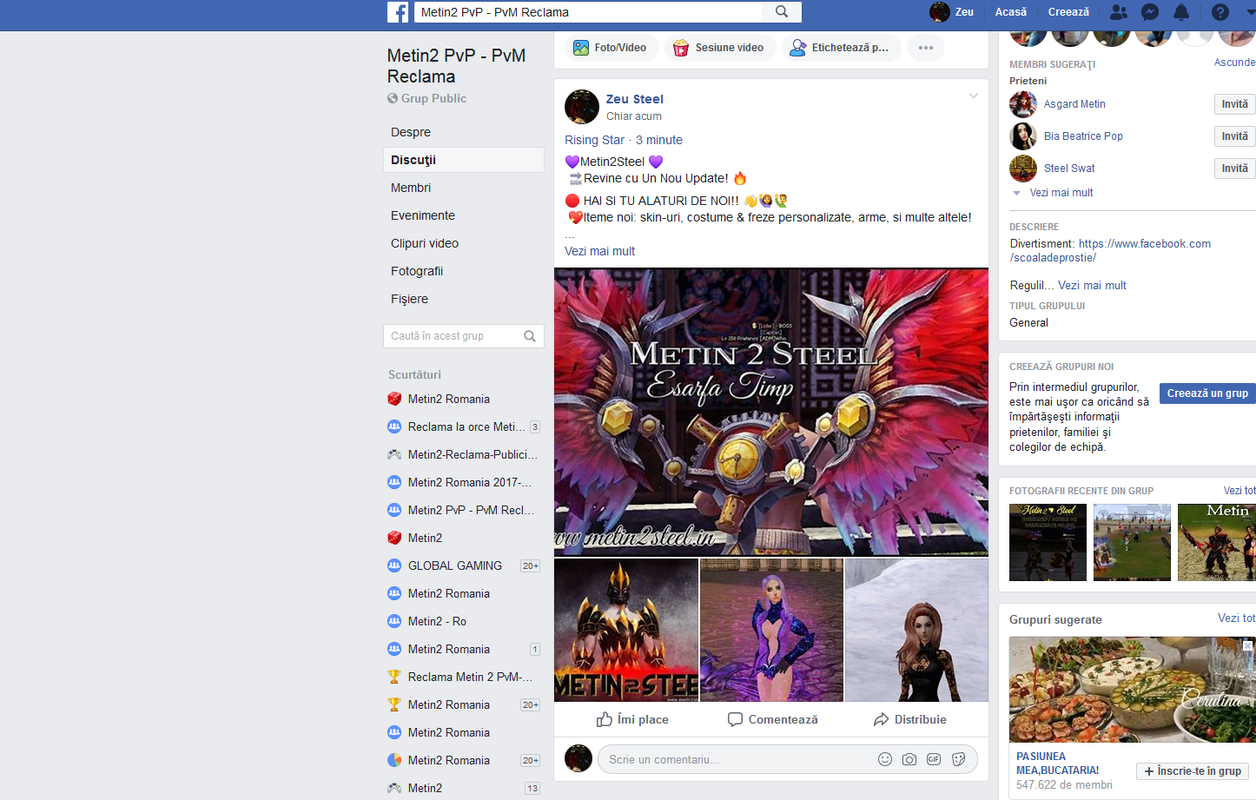Viewport: 1256px width, 800px height.
Task: Open Zeu profile avatar in top bar
Action: 939,12
